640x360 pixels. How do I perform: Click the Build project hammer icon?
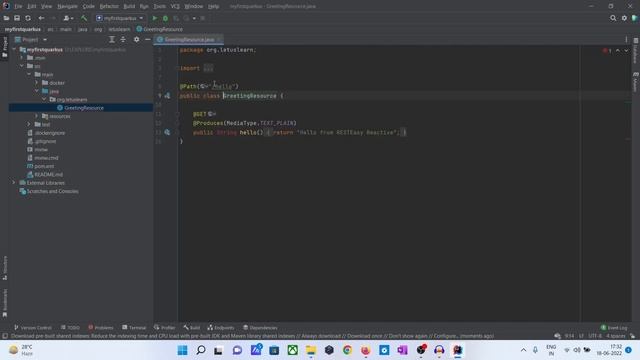click(84, 18)
